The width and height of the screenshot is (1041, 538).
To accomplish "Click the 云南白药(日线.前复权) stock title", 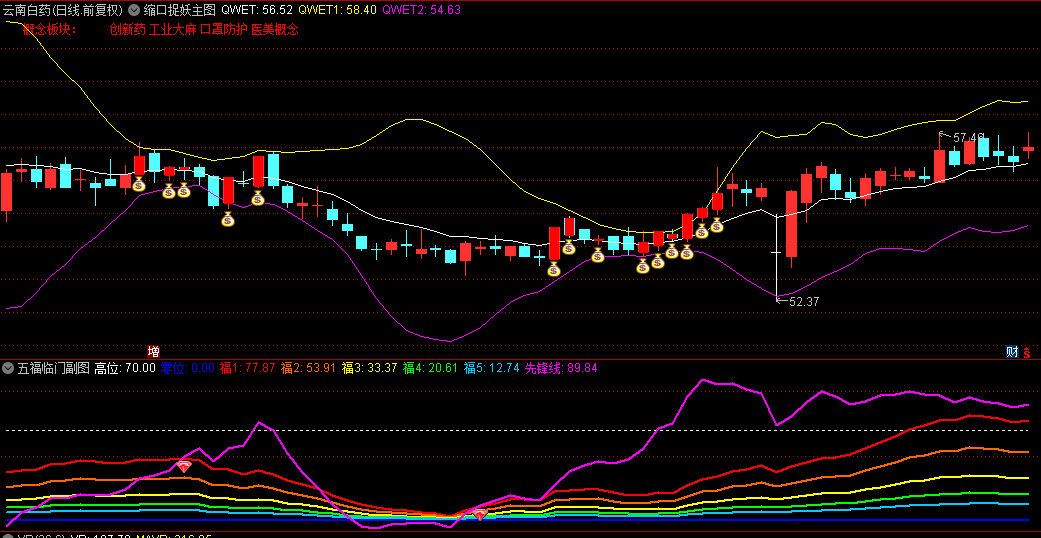I will (x=62, y=10).
